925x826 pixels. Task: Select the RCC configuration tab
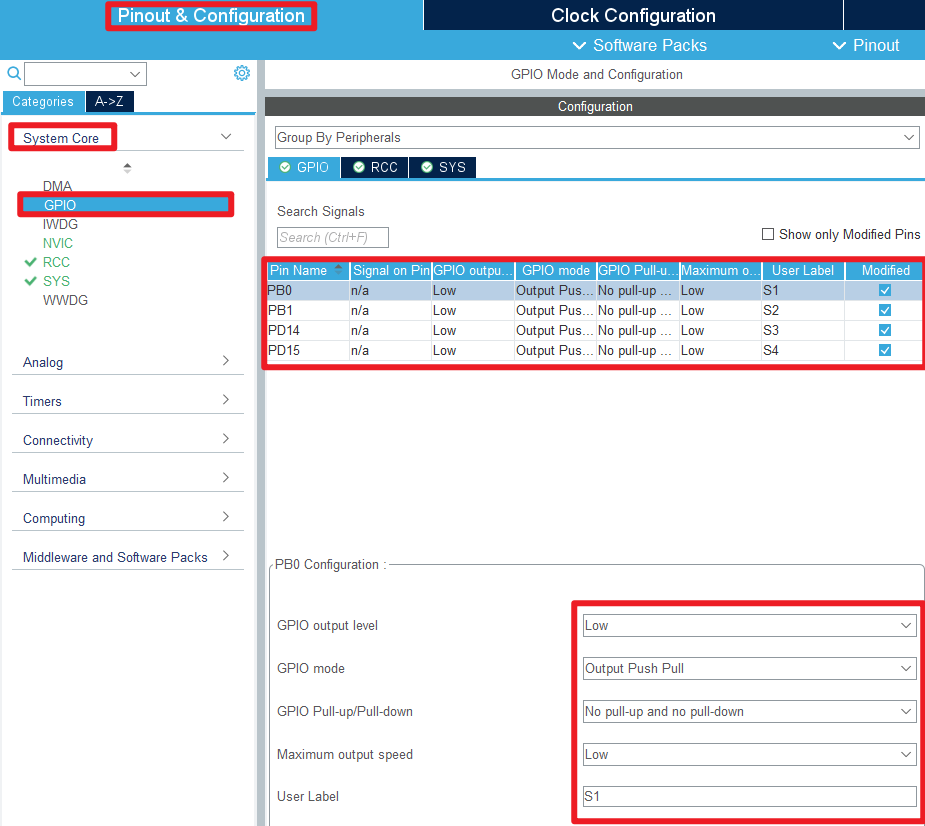point(375,168)
